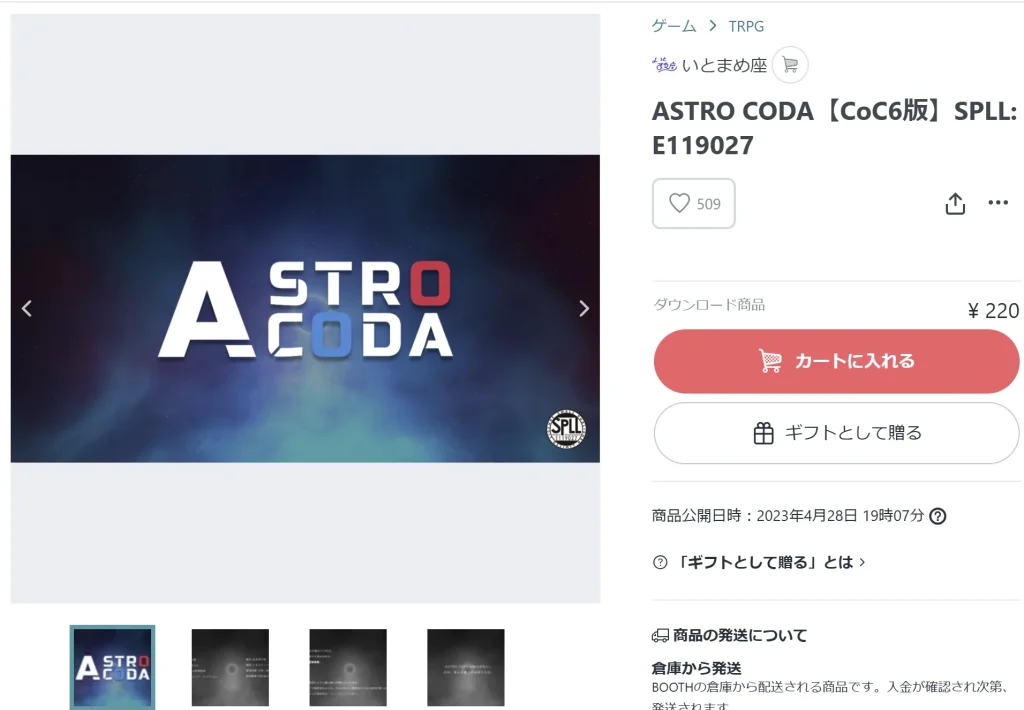1024x710 pixels.
Task: Select the ASTRO CODA logo thumbnail
Action: click(112, 668)
